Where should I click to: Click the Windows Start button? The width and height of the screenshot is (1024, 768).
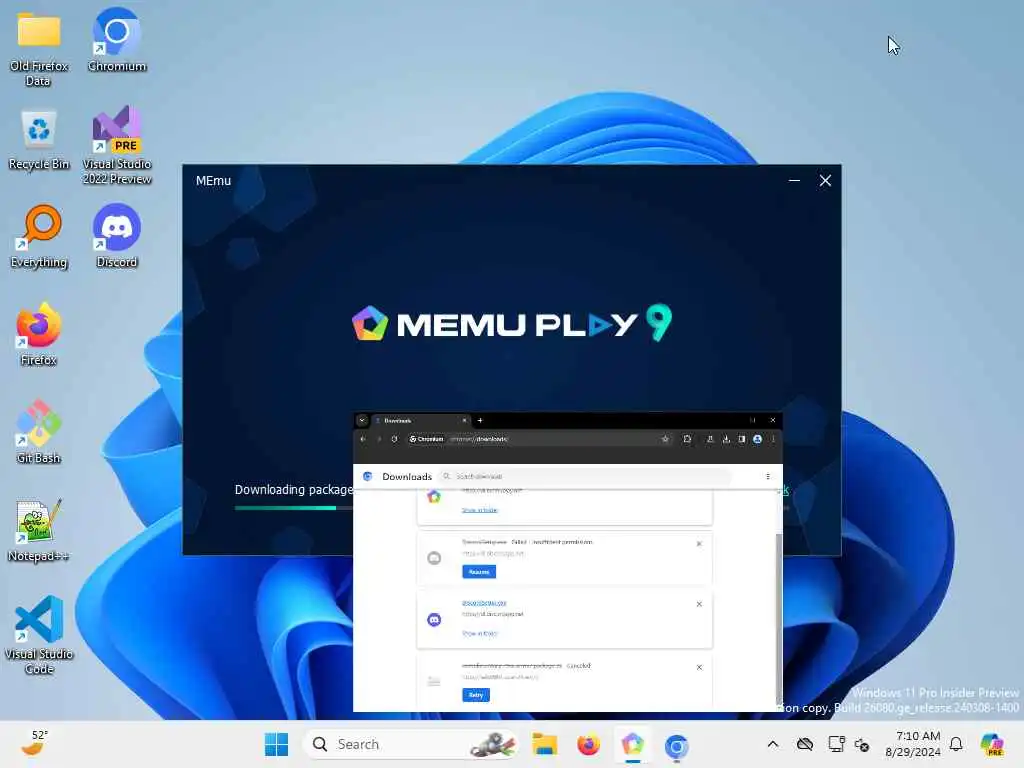coord(276,744)
